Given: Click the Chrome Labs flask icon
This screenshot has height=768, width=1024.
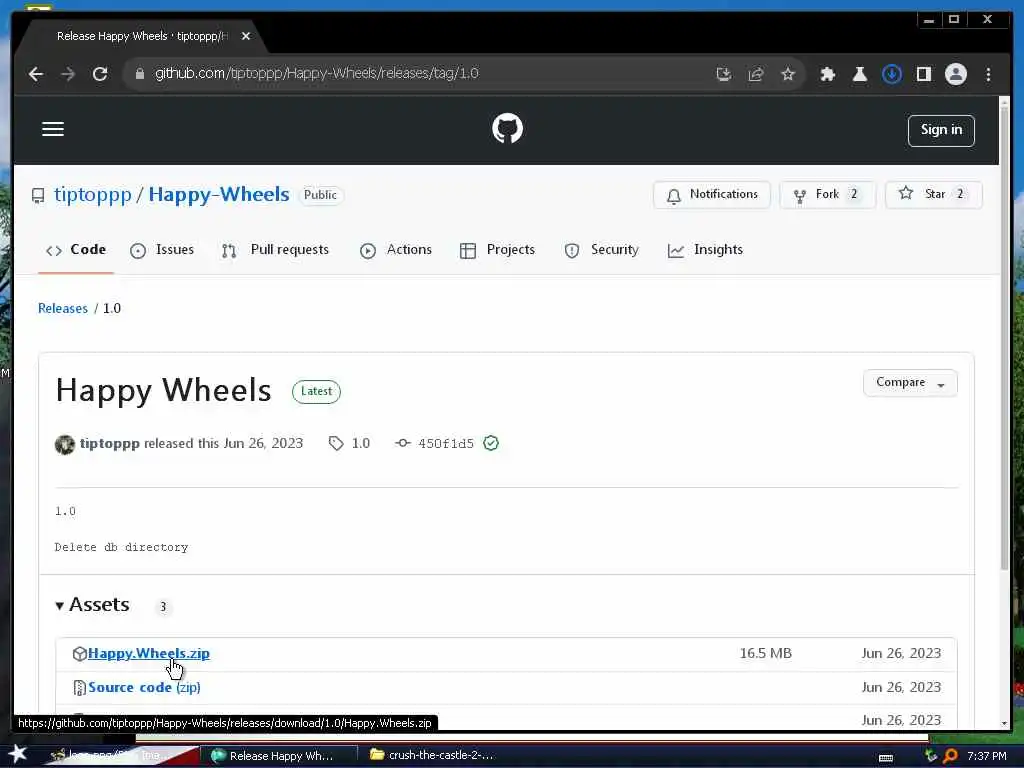Looking at the screenshot, I should pos(859,74).
